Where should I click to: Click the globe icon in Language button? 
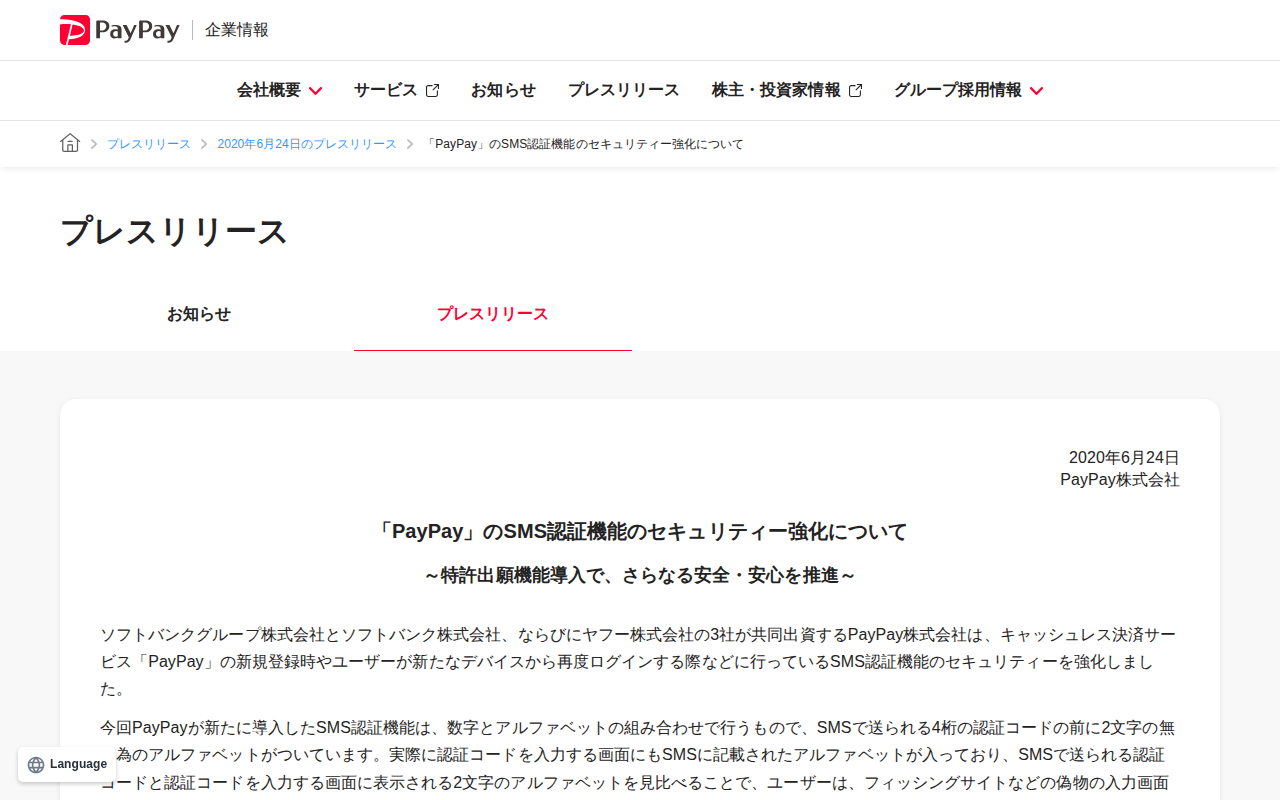click(x=36, y=765)
